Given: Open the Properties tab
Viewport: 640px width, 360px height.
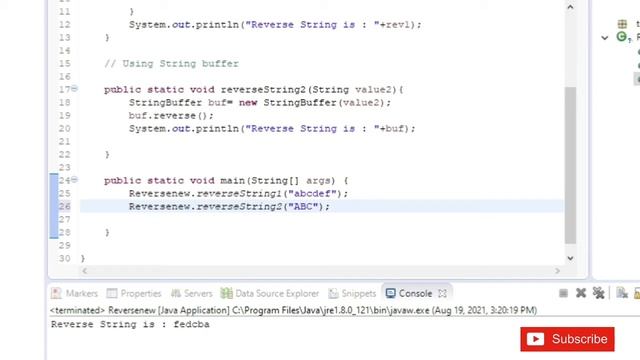Looking at the screenshot, I should (x=134, y=293).
